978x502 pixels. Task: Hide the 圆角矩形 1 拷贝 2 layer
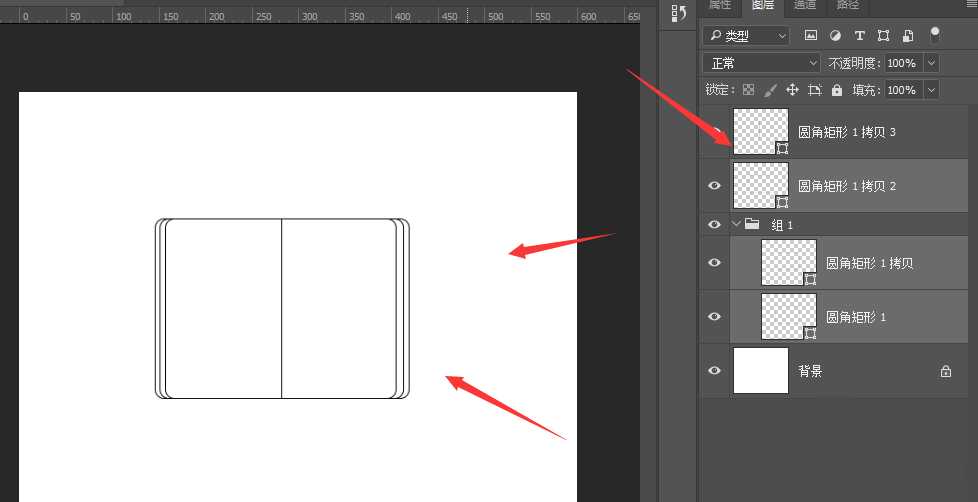pyautogui.click(x=715, y=185)
